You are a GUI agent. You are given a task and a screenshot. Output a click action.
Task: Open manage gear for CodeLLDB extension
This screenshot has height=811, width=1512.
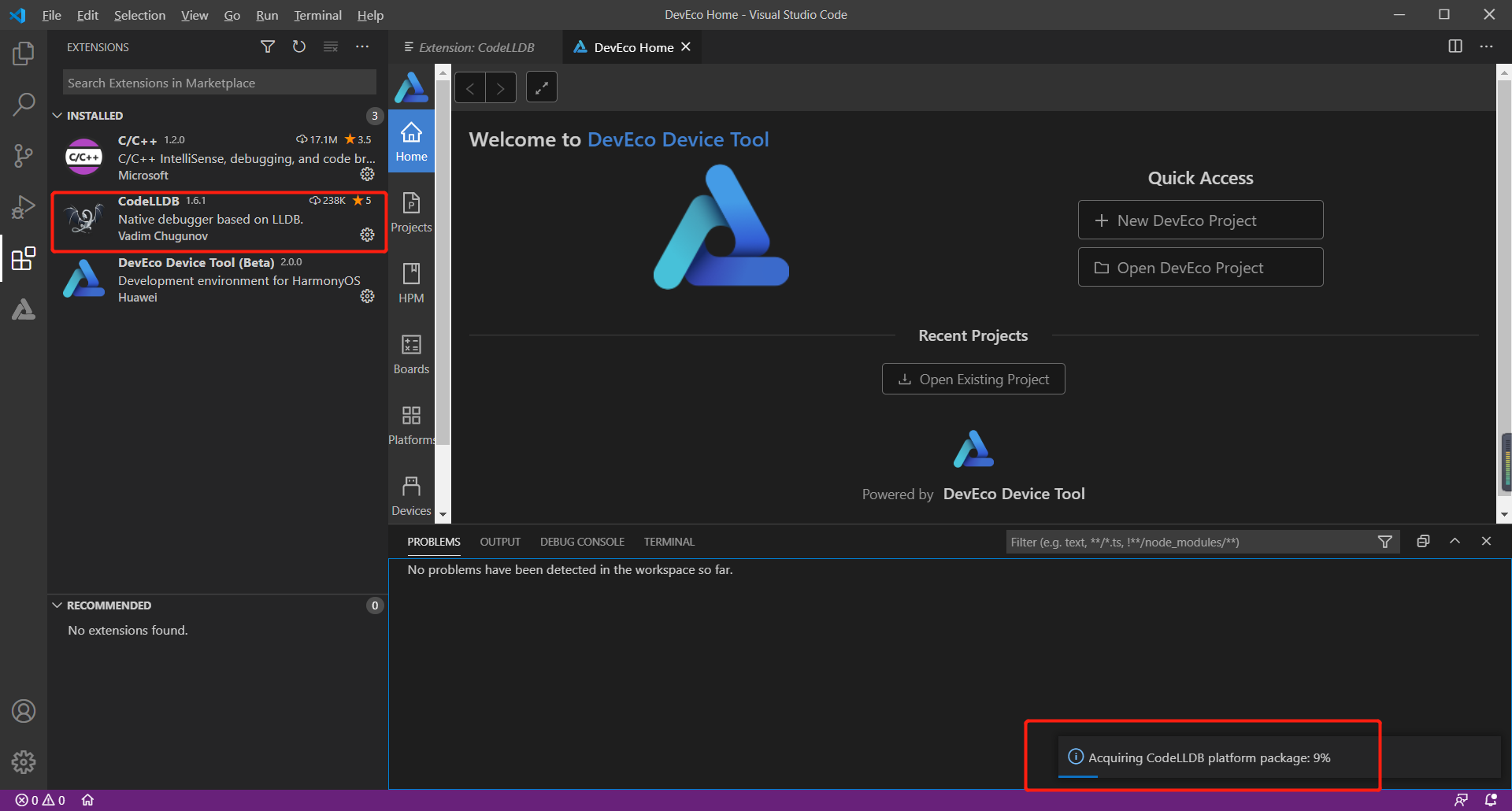coord(367,235)
